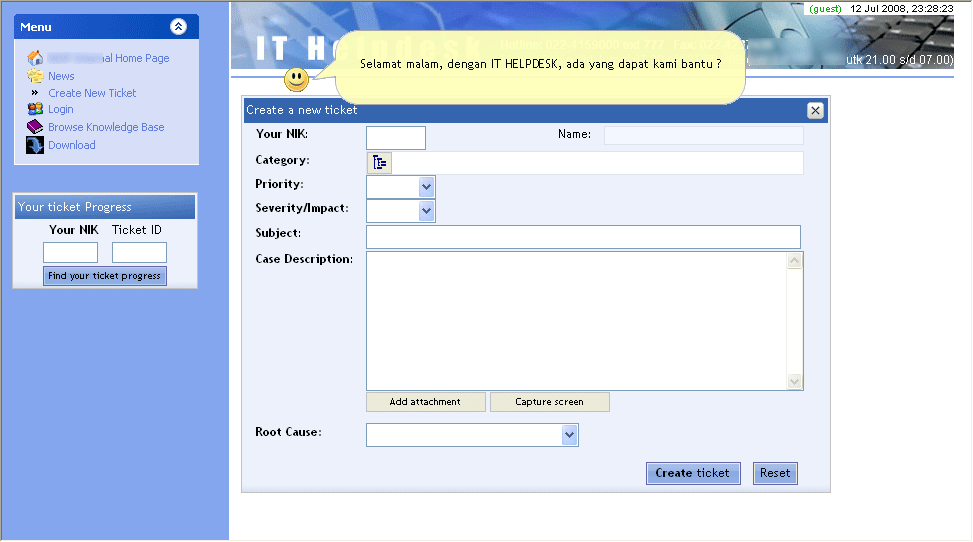Collapse the Menu panel with chevron

point(178,27)
